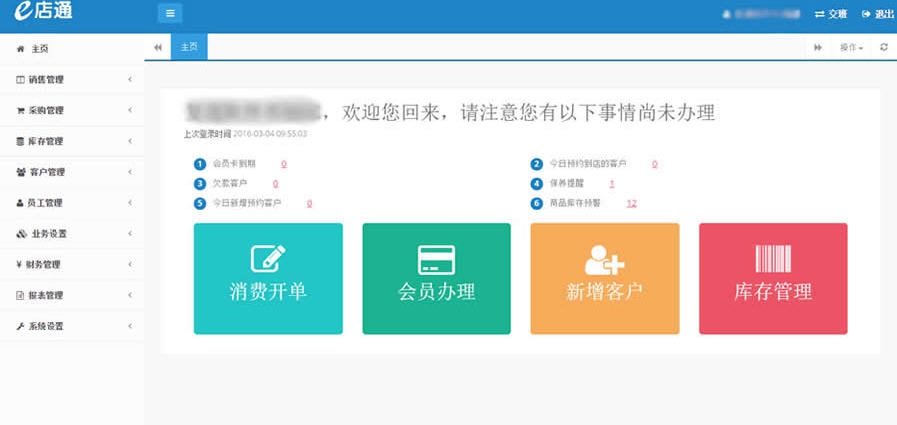Click the refresh icon in tab bar
This screenshot has height=425, width=897.
click(x=884, y=47)
